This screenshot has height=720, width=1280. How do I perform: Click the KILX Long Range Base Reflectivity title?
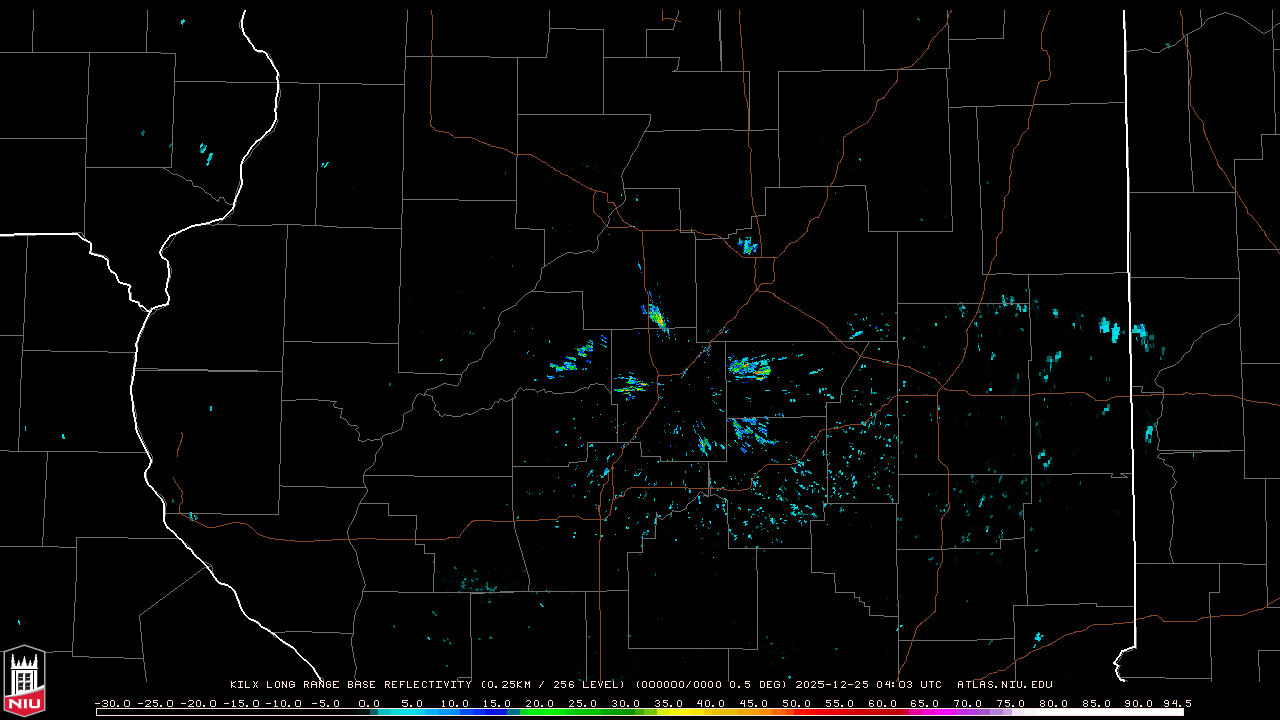[x=351, y=685]
